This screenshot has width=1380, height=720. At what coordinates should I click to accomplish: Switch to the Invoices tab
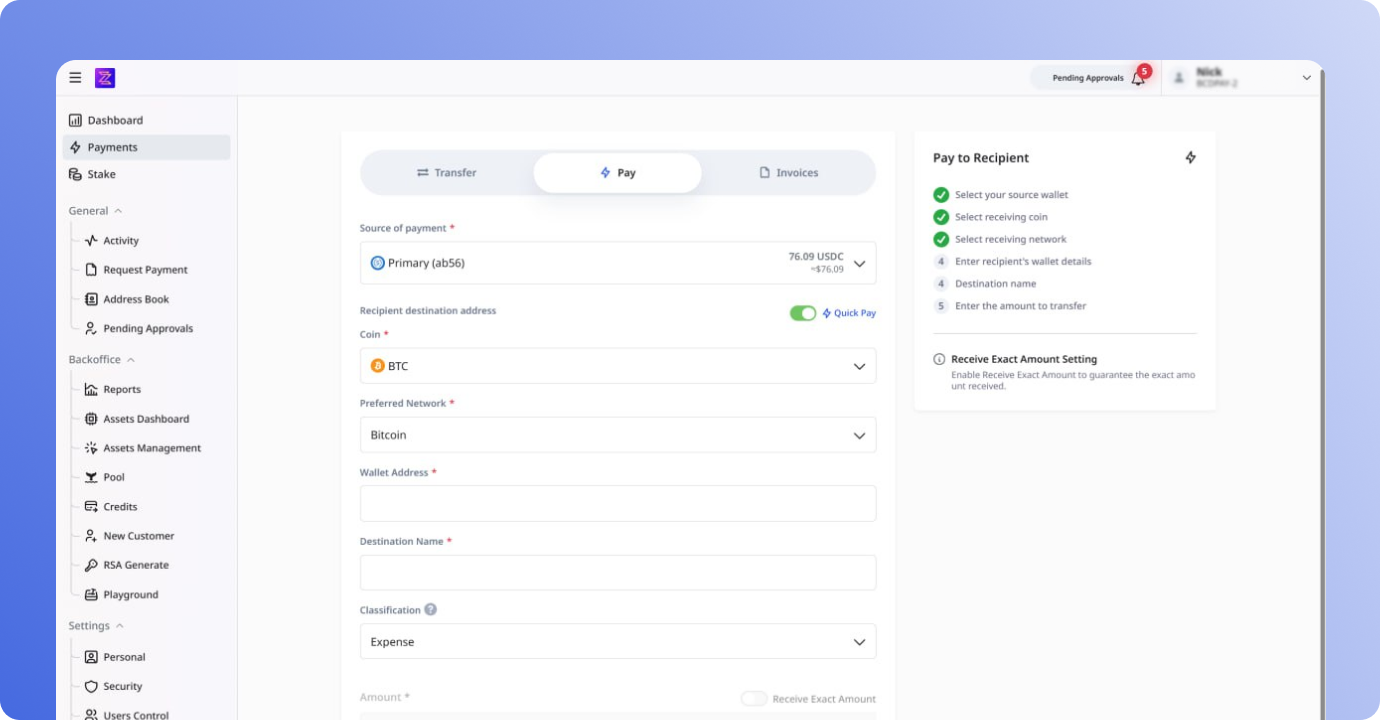[788, 173]
